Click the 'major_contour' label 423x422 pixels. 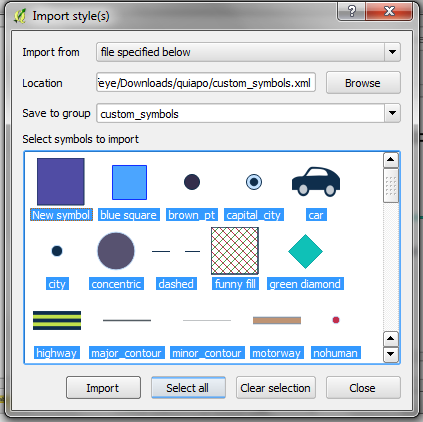click(x=127, y=353)
